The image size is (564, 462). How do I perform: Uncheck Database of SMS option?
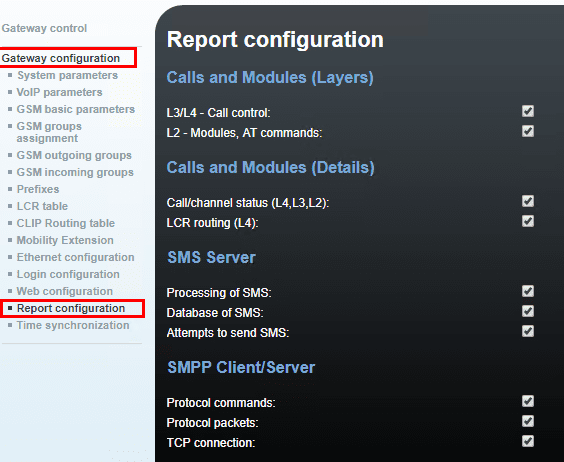tap(528, 311)
